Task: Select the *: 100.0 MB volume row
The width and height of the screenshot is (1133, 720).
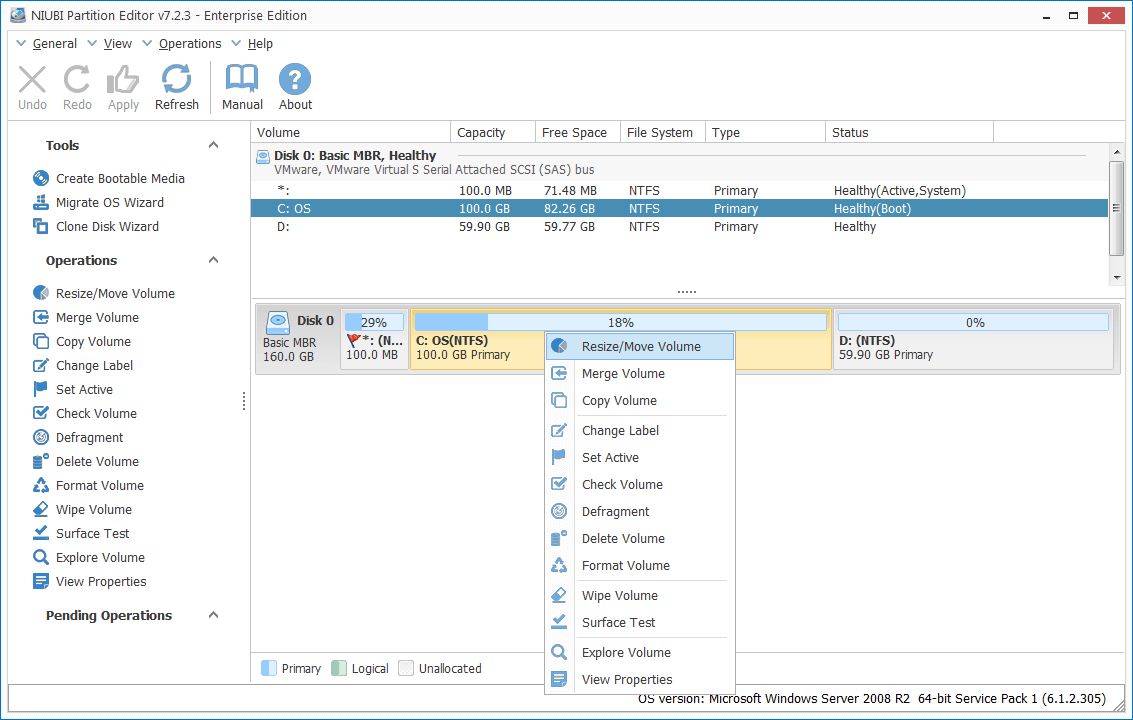Action: click(679, 190)
